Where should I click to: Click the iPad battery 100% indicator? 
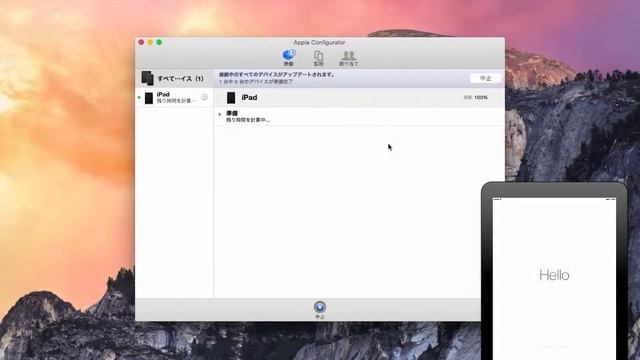pyautogui.click(x=476, y=98)
